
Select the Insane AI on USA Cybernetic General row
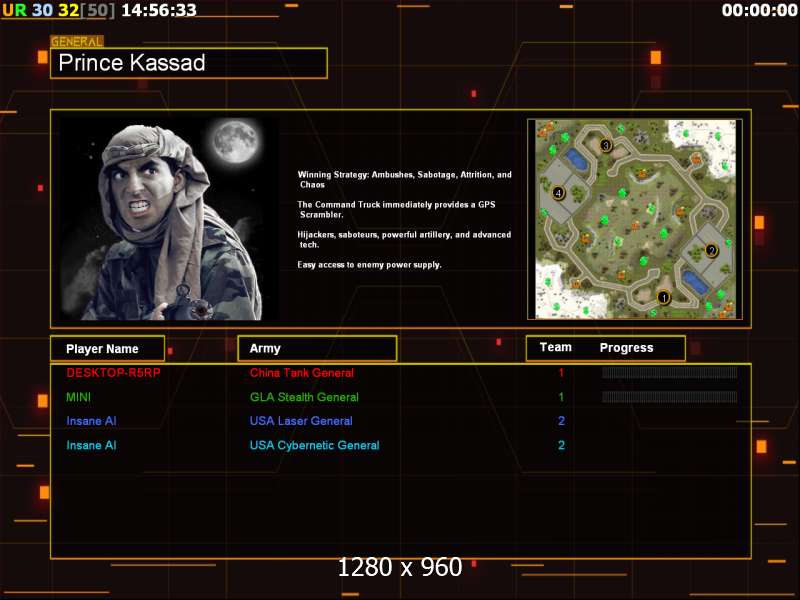pos(91,445)
